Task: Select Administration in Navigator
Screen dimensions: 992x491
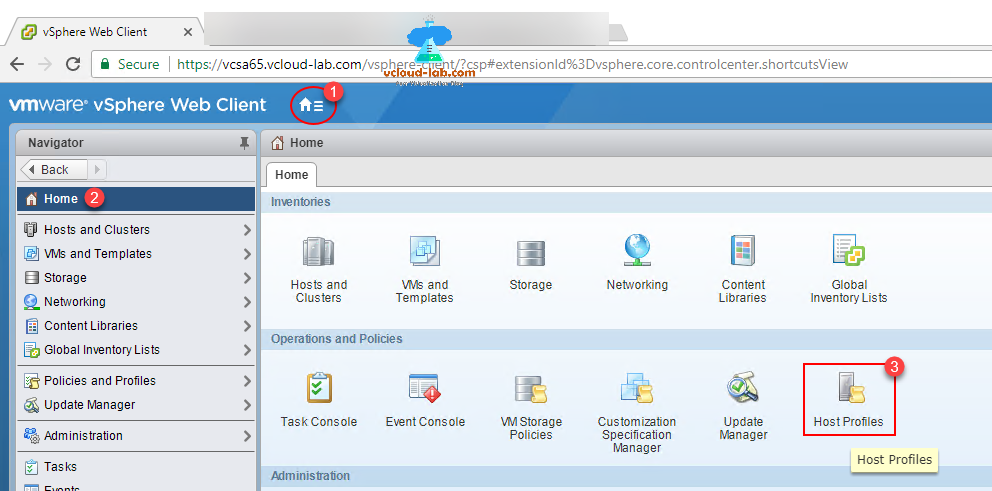Action: [x=136, y=436]
